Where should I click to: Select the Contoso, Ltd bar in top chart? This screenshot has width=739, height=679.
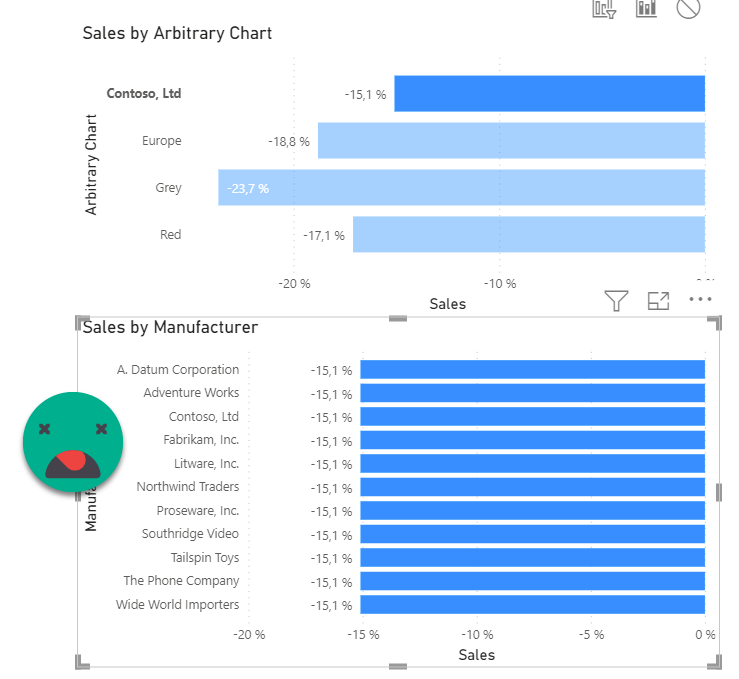coord(549,94)
